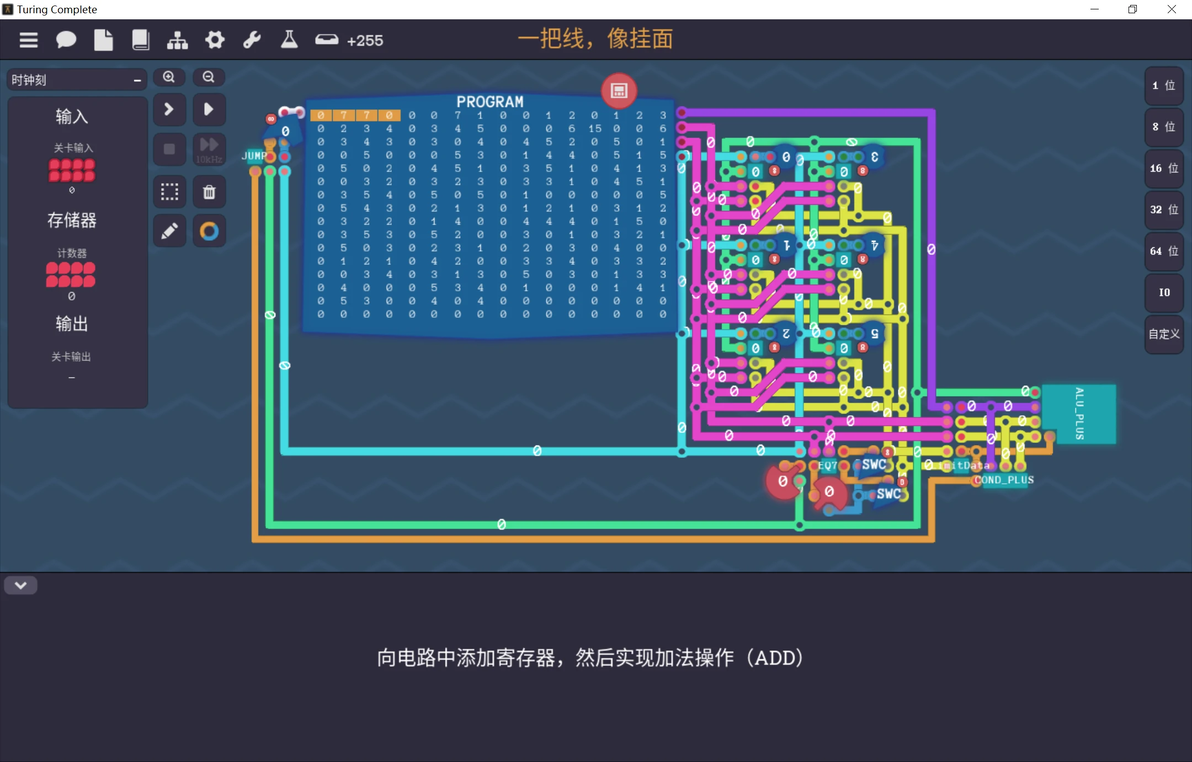Screen dimensions: 1192x762
Task: Open the component hierarchy map icon
Action: 177,40
